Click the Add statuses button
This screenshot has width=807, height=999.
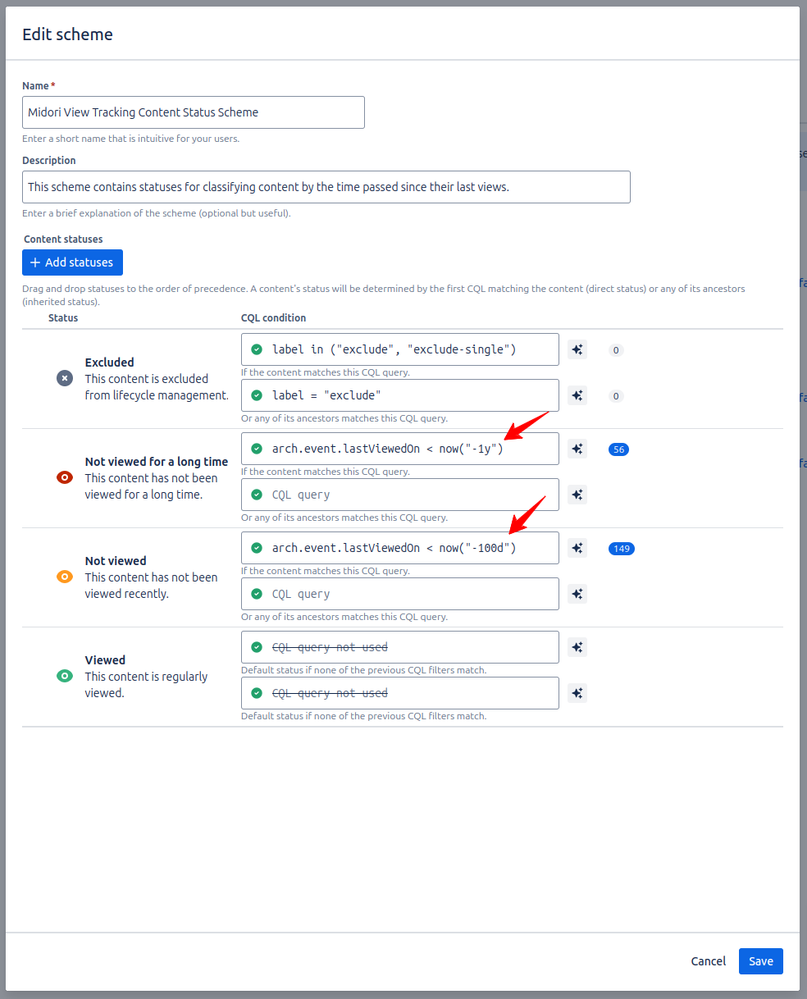(72, 262)
